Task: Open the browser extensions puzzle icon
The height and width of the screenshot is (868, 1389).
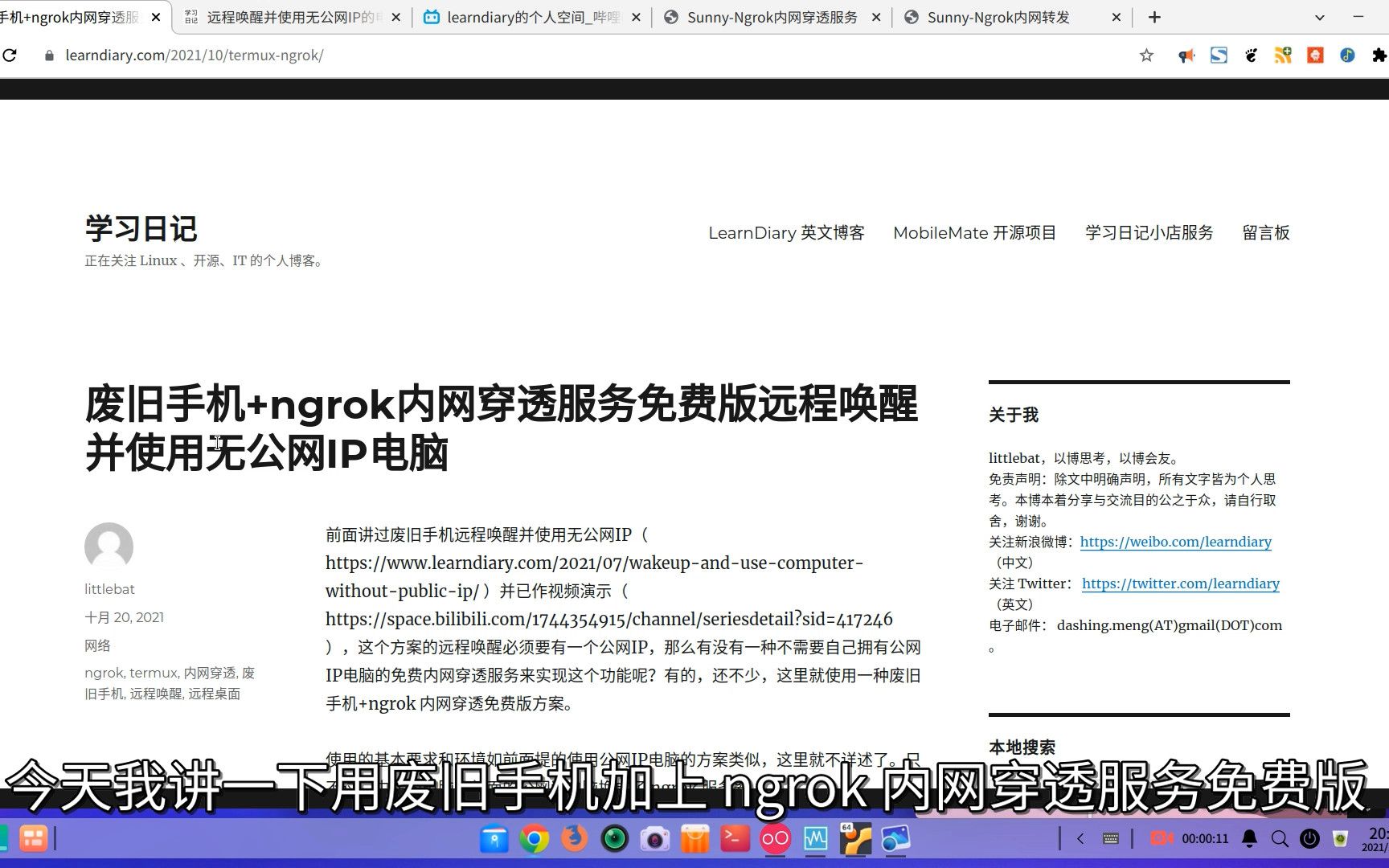Action: pyautogui.click(x=1379, y=55)
